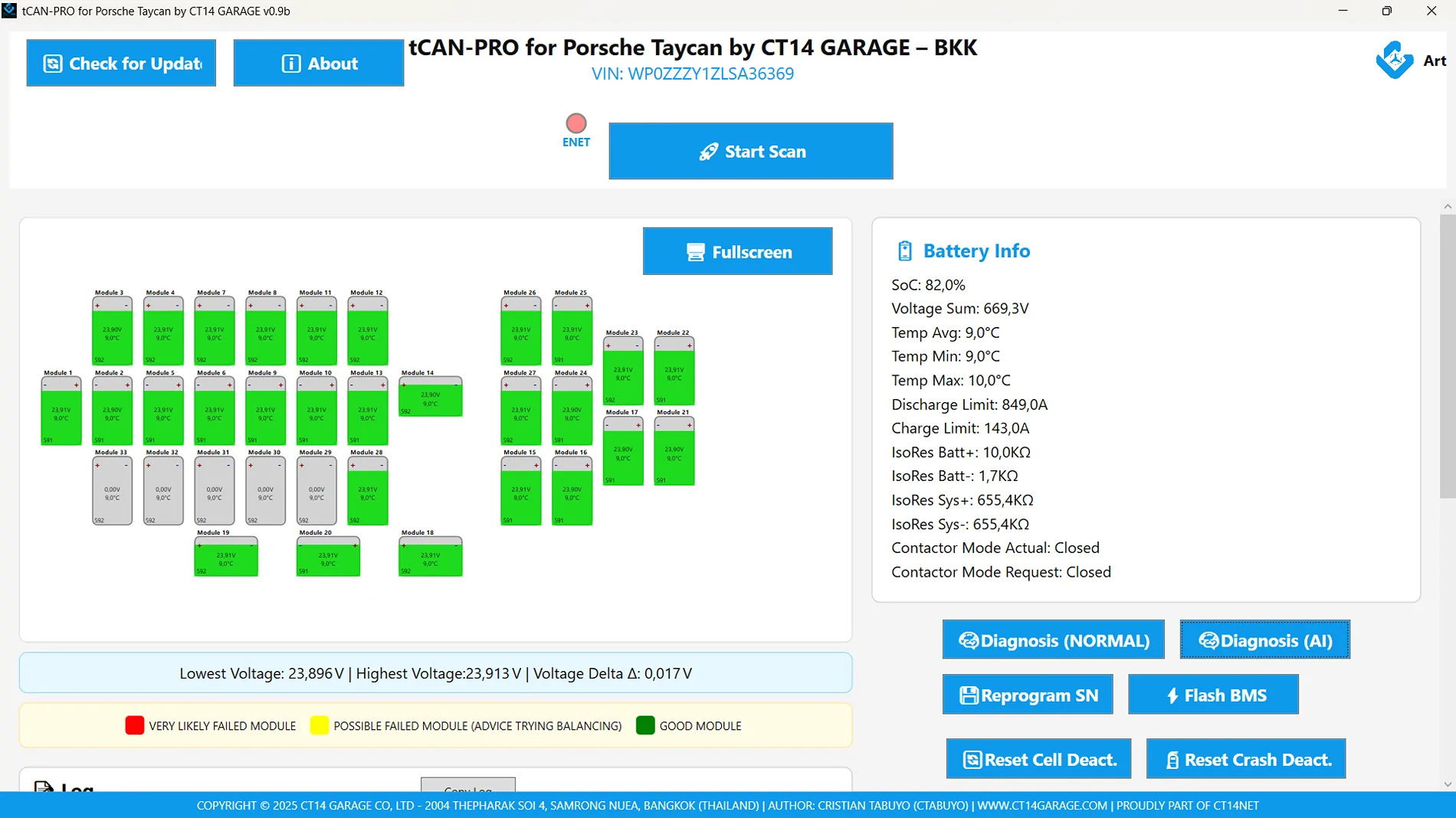Image resolution: width=1456 pixels, height=818 pixels.
Task: Select the Module 18 battery cell
Action: tap(431, 557)
